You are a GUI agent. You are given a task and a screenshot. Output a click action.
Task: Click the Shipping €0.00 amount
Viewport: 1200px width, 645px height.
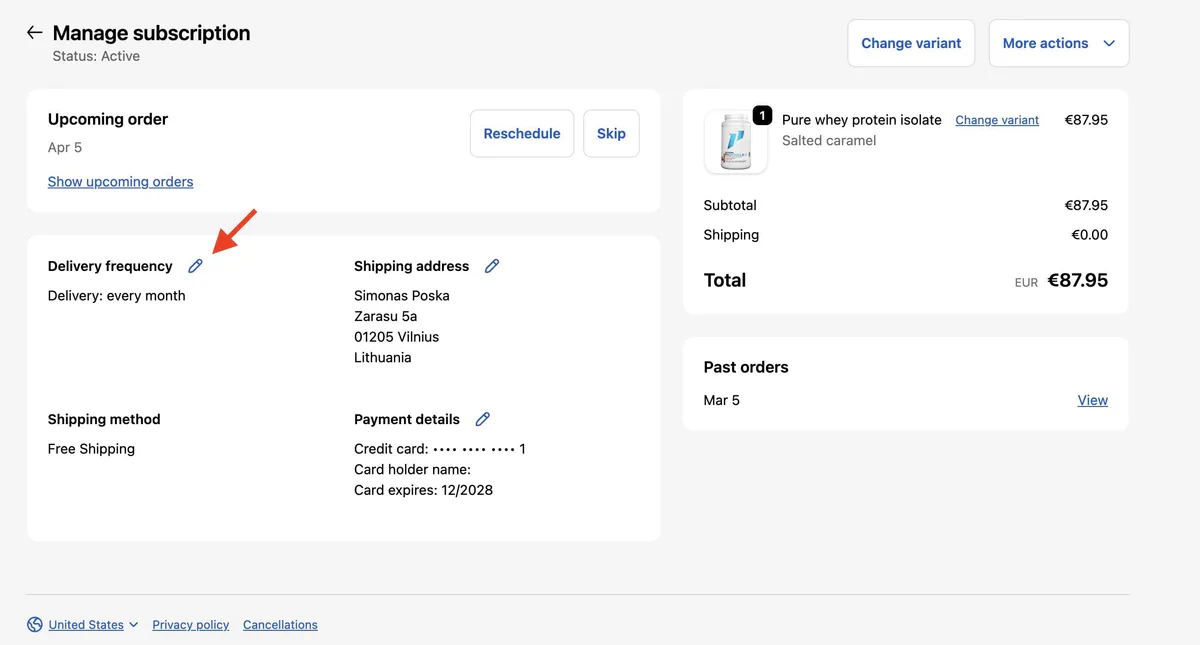(1090, 235)
